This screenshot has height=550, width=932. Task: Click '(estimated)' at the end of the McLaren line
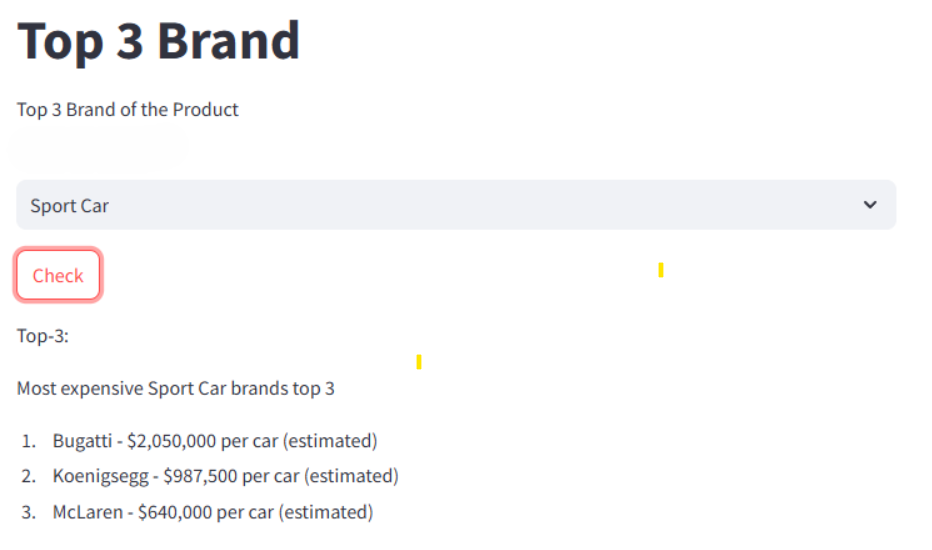(326, 512)
